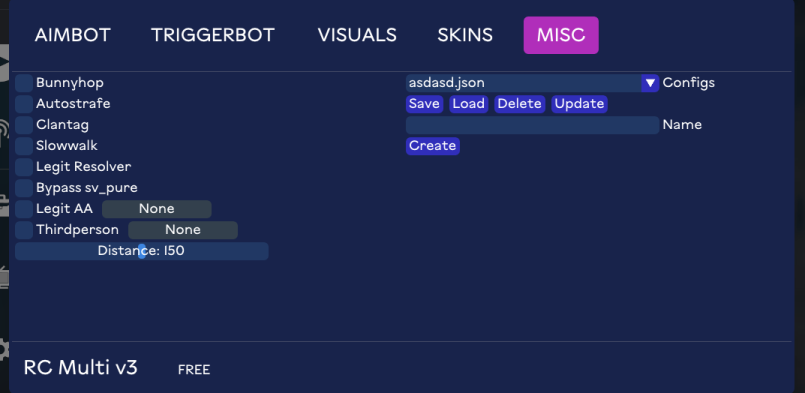This screenshot has height=393, width=805.
Task: Click the Create config button
Action: coord(432,146)
